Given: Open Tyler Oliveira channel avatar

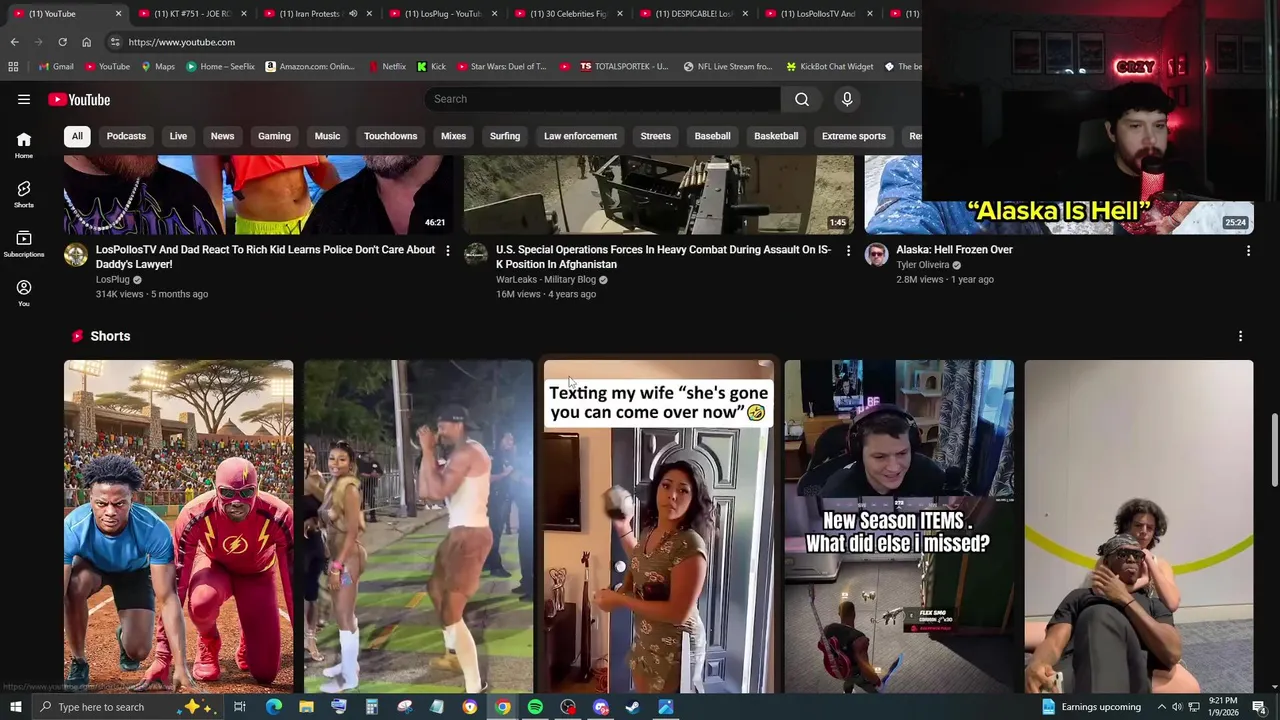Looking at the screenshot, I should tap(876, 254).
